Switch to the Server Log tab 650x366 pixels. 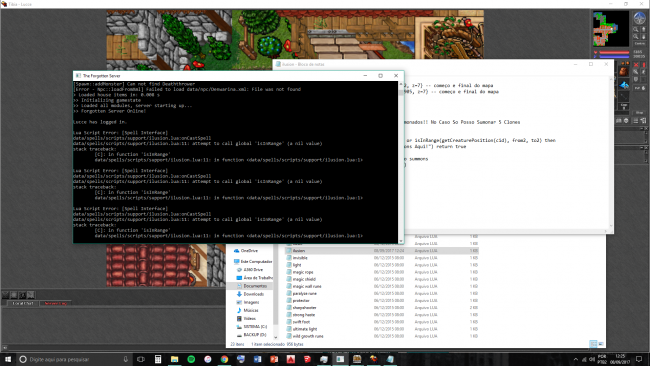[x=56, y=303]
